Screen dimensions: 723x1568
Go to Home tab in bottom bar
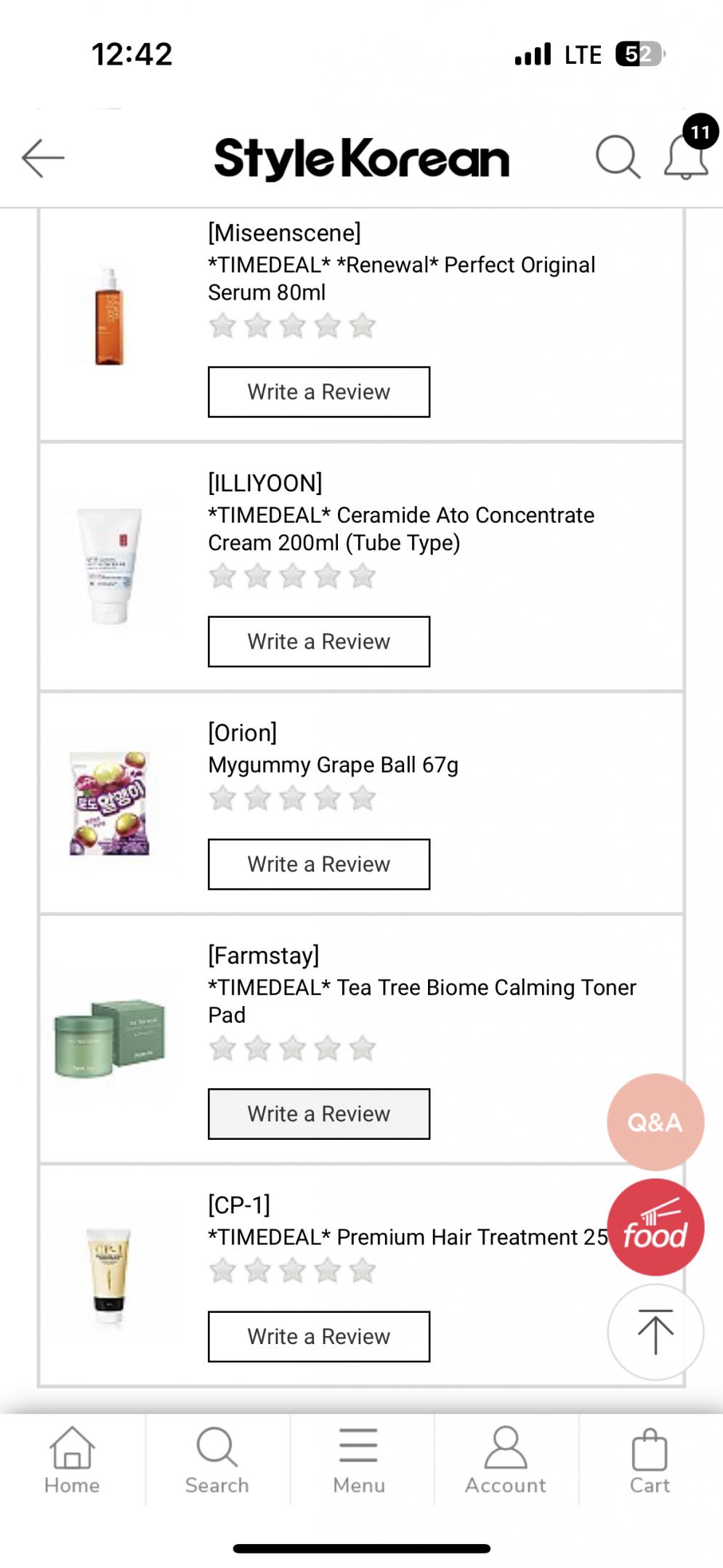point(72,1460)
